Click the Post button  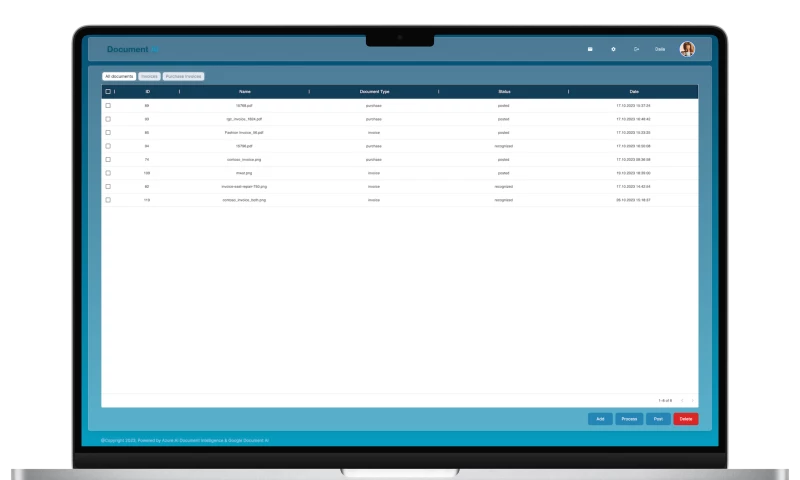pos(658,419)
